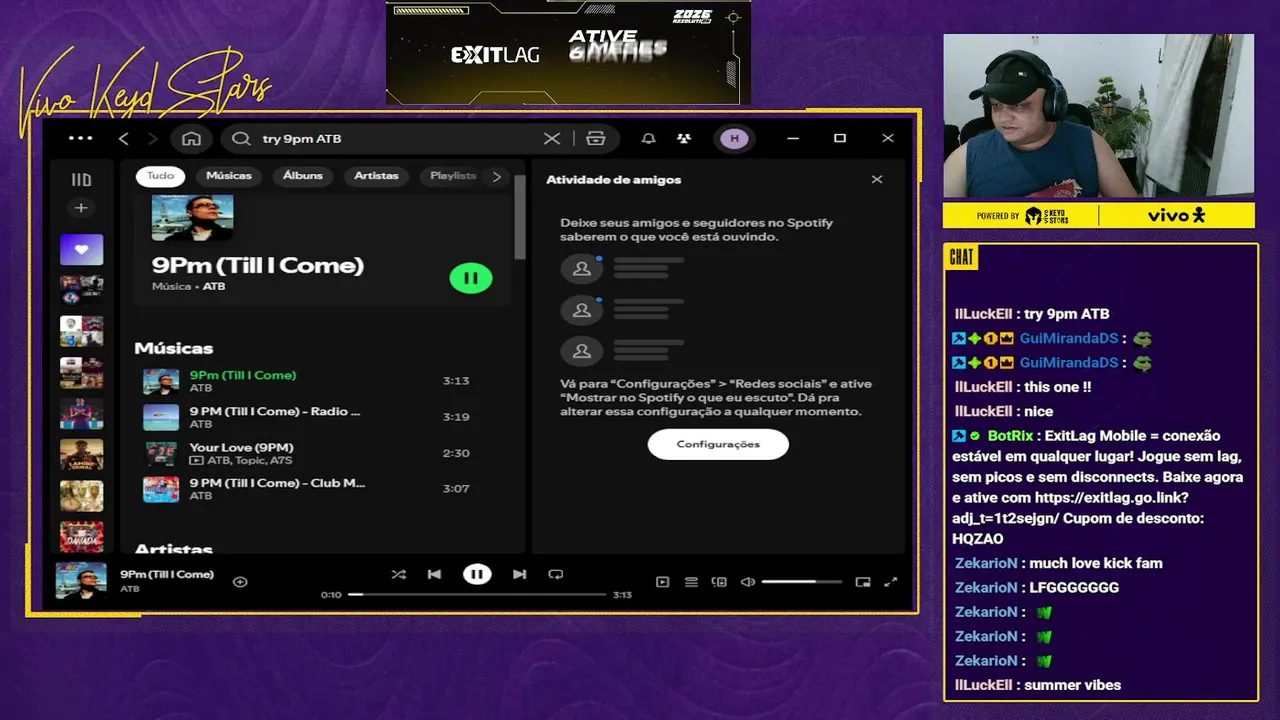Select the 'Músicas' filter chip

[228, 176]
